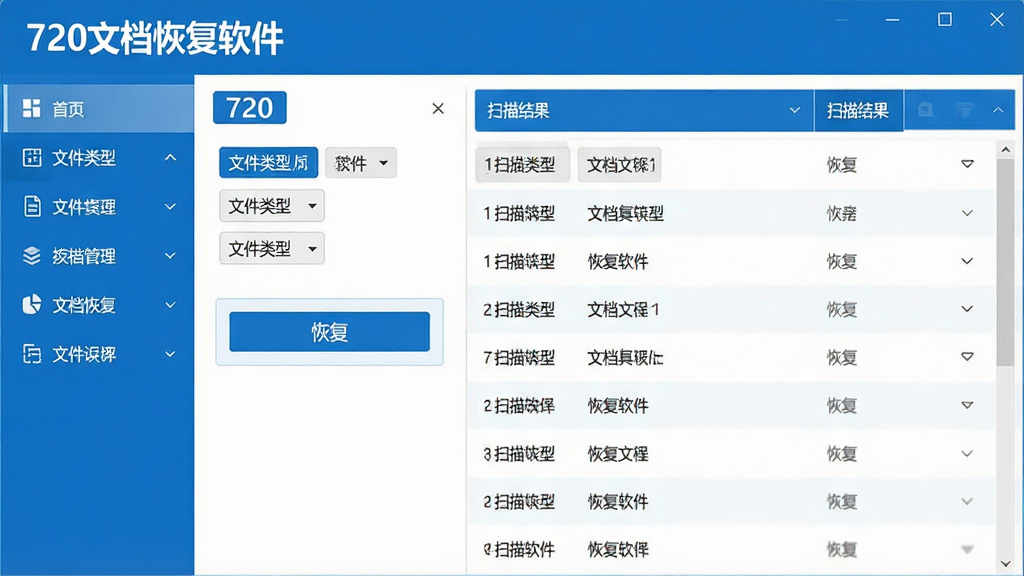
Task: Click the status text in second result row
Action: click(x=841, y=214)
